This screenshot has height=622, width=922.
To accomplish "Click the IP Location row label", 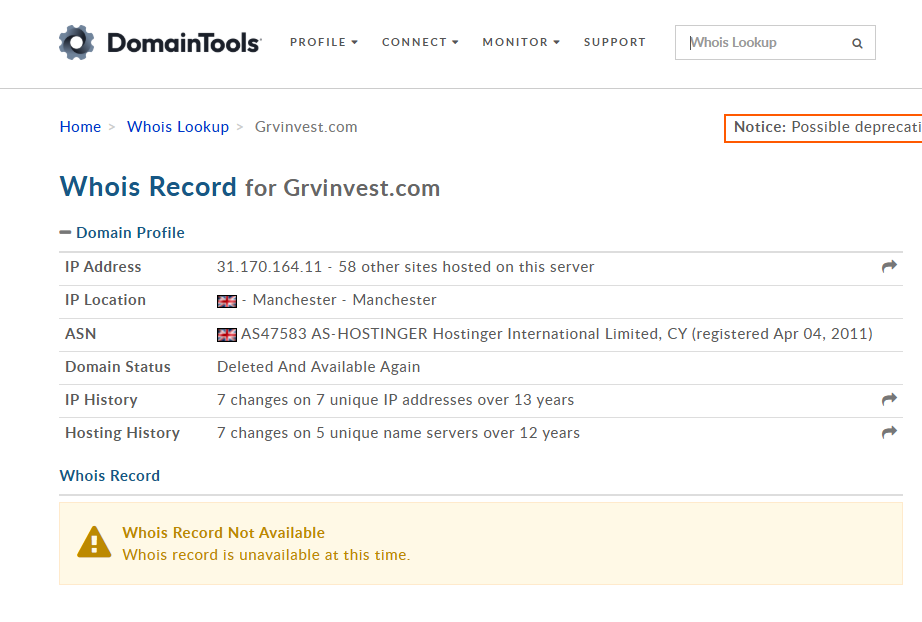I will click(x=105, y=300).
